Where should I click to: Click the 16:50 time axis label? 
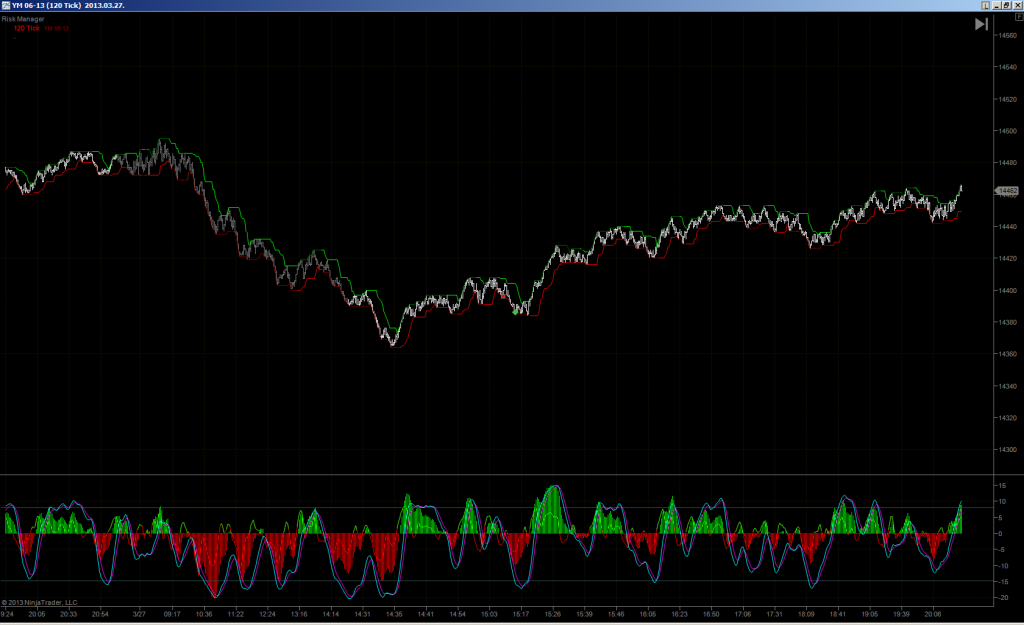pyautogui.click(x=711, y=614)
